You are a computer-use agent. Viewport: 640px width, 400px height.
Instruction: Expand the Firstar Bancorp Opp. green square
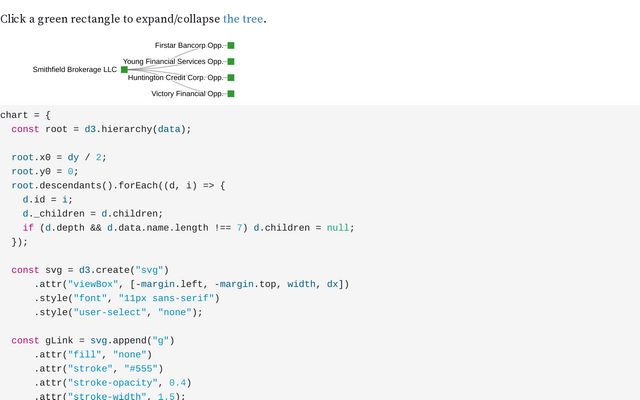[231, 46]
